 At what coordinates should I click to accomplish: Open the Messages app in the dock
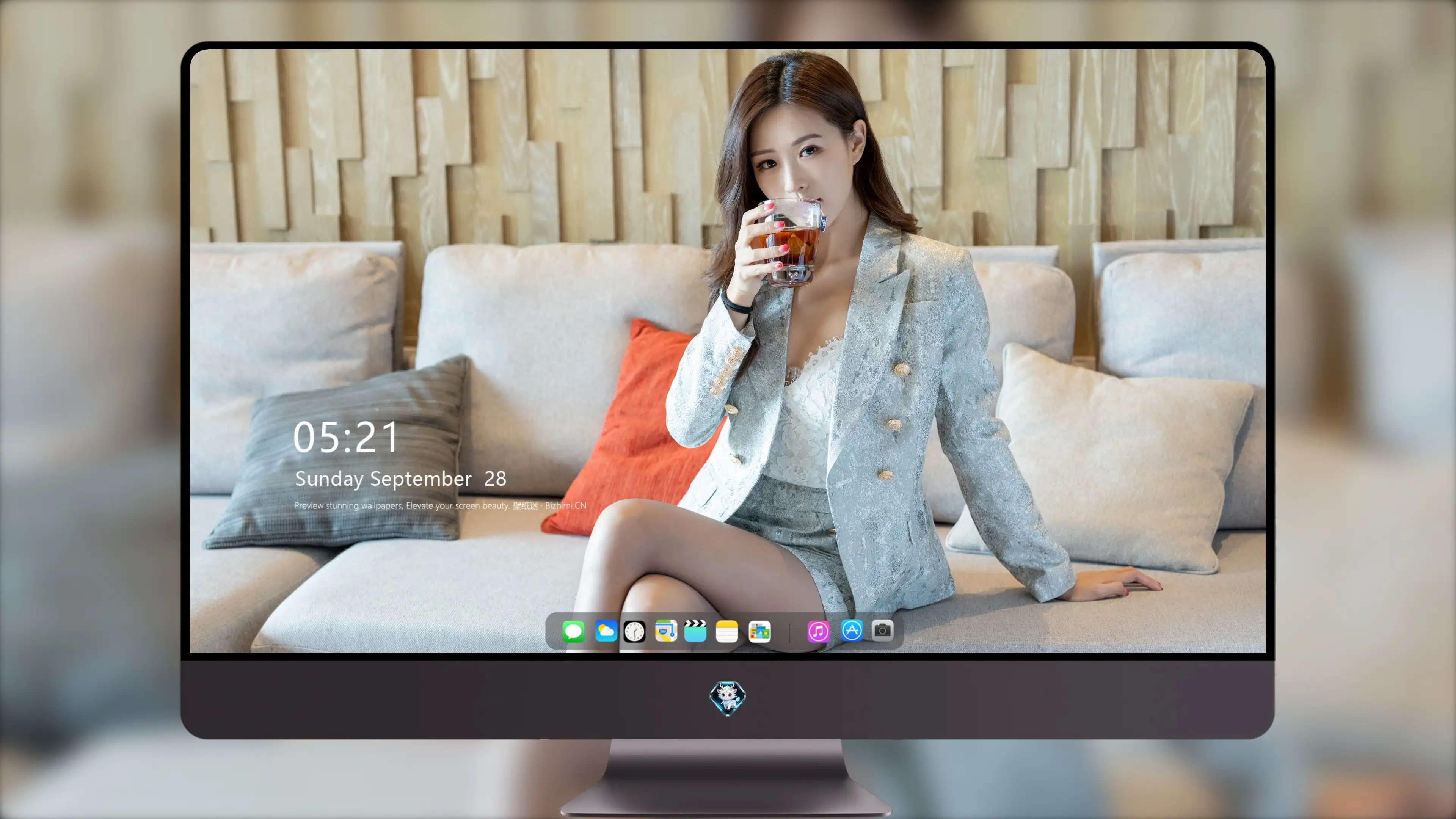[573, 631]
